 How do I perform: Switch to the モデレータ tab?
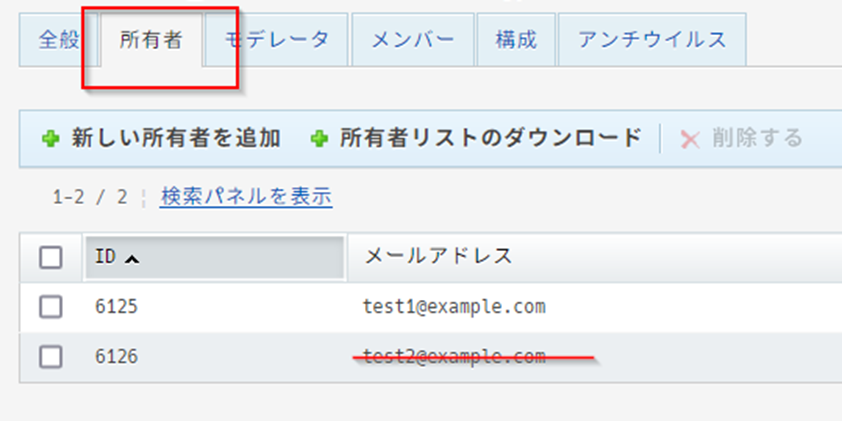[276, 40]
